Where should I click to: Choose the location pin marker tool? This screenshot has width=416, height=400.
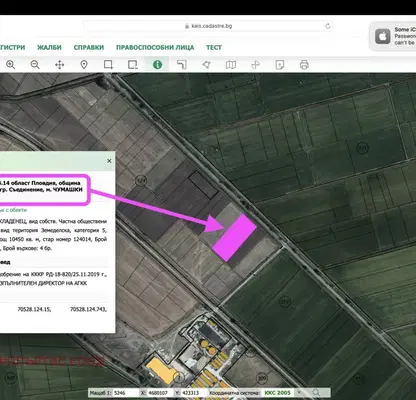pyautogui.click(x=84, y=65)
